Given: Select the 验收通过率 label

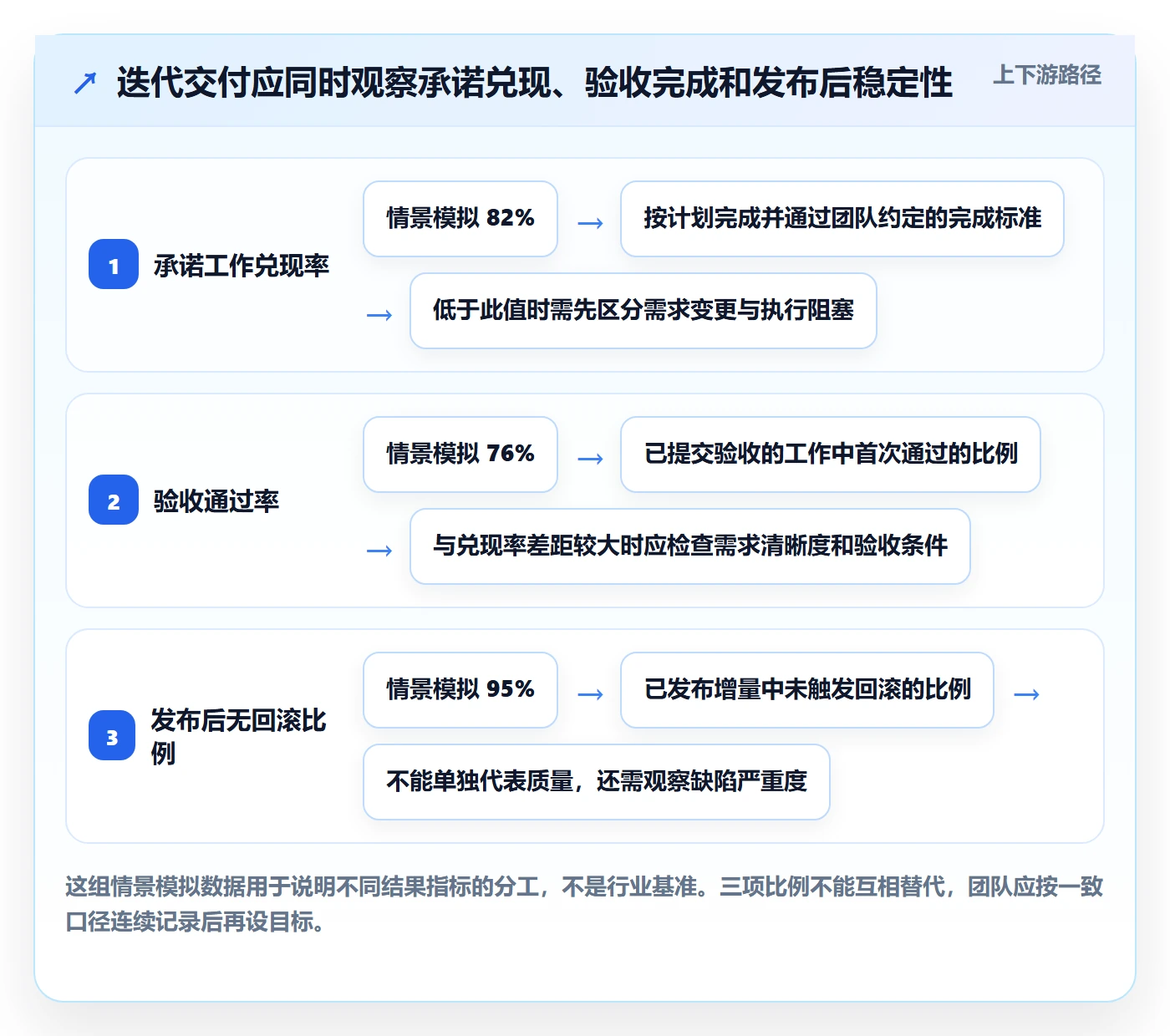Looking at the screenshot, I should [216, 501].
